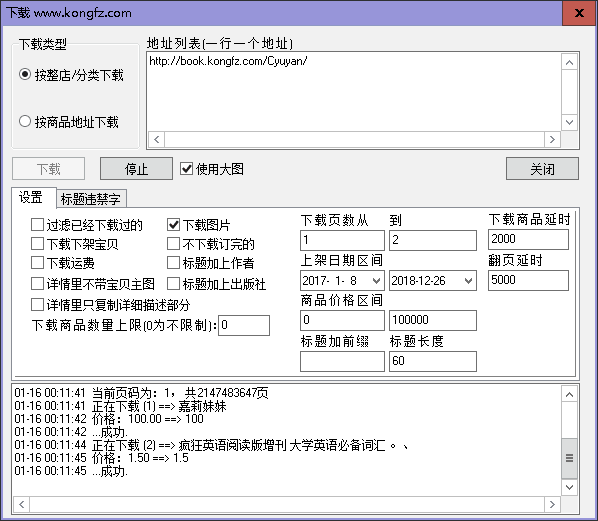Click the minimum price field
The height and width of the screenshot is (521, 598).
click(x=342, y=320)
